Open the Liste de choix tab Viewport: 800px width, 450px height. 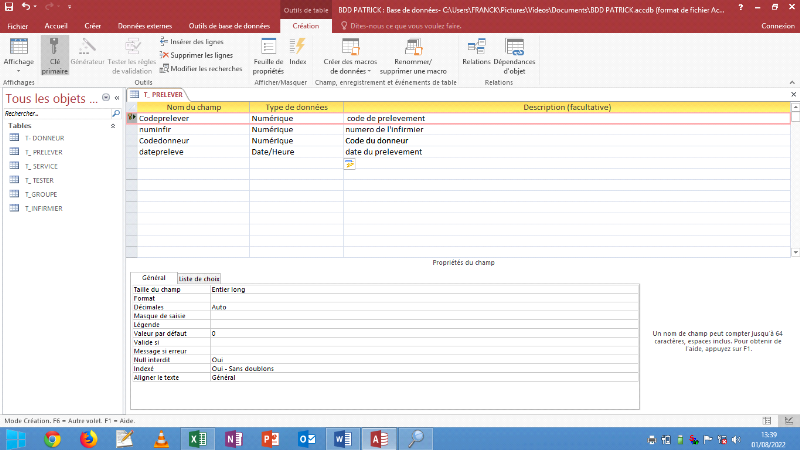(x=199, y=278)
